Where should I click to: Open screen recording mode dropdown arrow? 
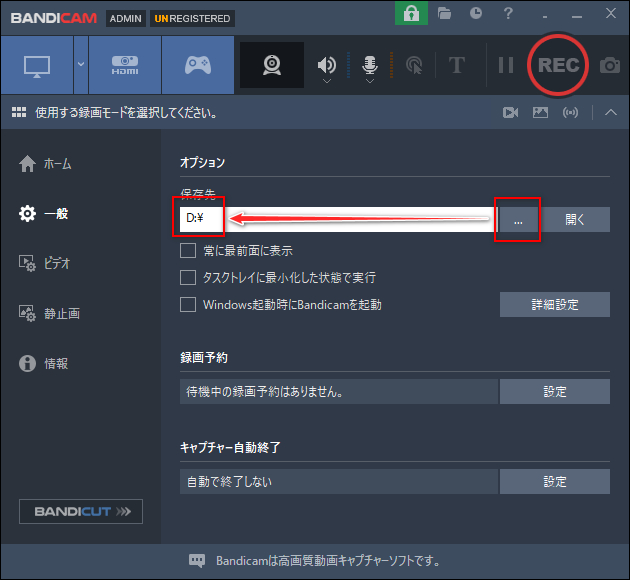(81, 65)
